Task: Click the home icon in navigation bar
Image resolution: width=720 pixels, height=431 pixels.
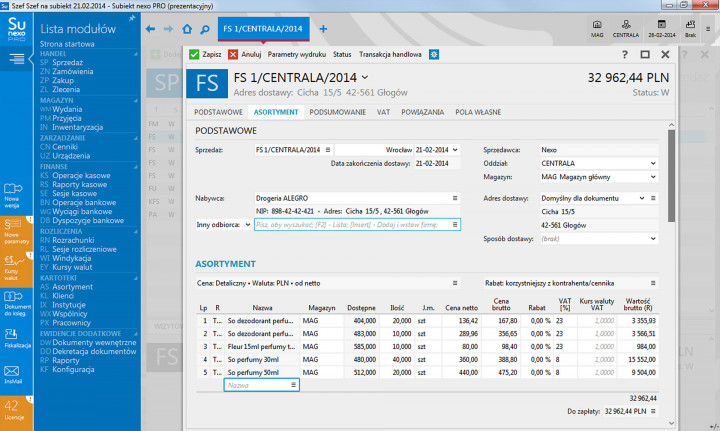Action: (x=188, y=29)
